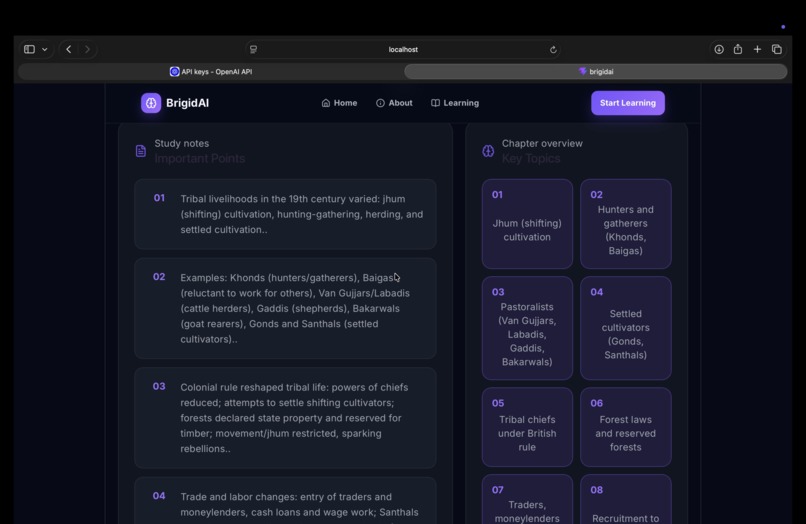Open the downloads icon in Safari toolbar

719,49
